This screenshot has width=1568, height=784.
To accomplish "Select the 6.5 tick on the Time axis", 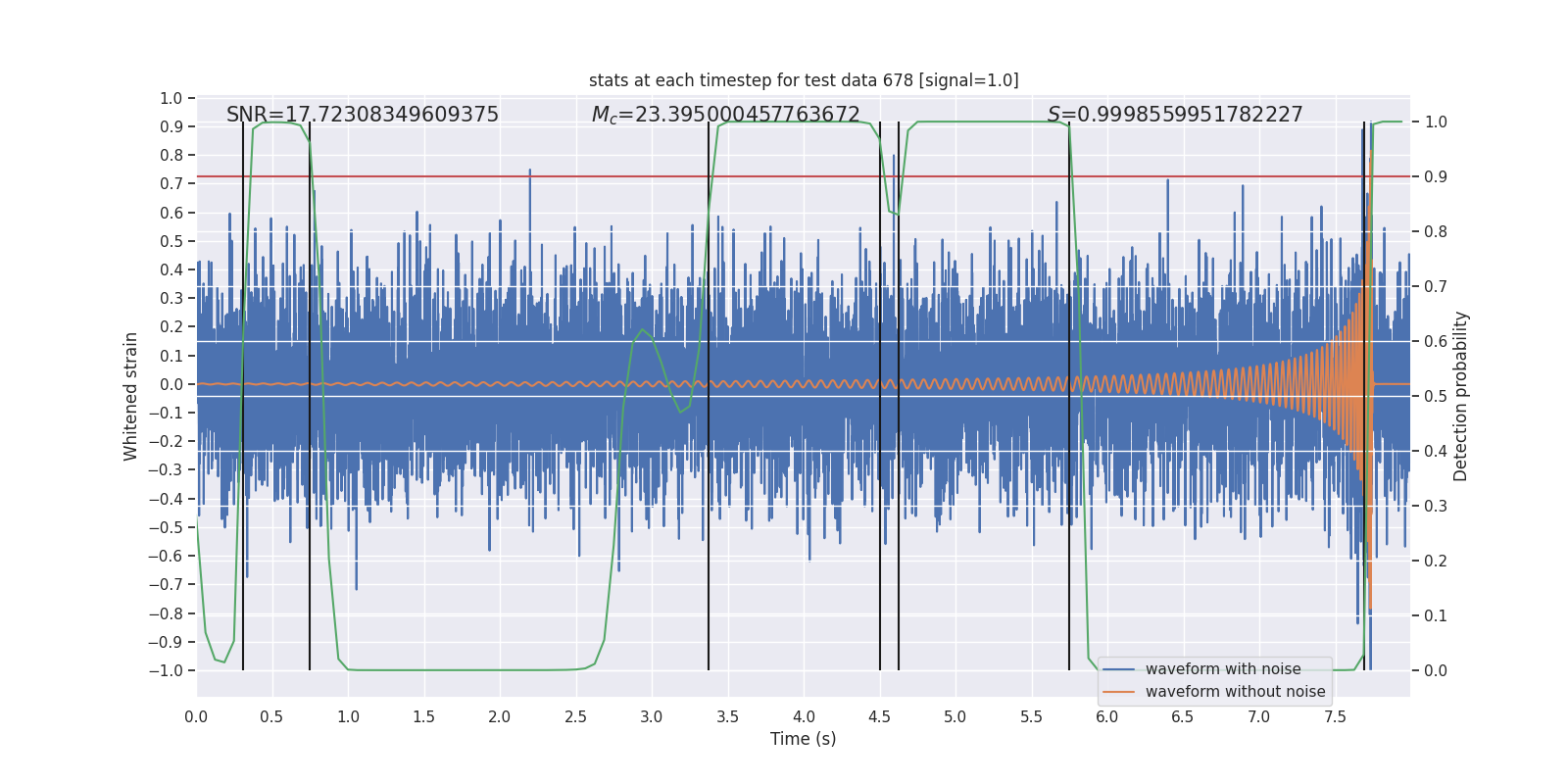I will point(1183,717).
